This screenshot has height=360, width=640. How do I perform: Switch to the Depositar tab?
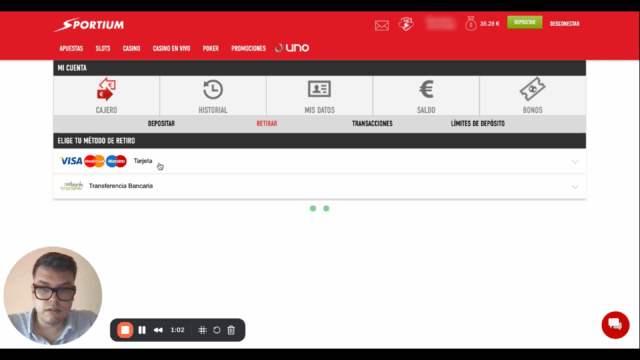click(x=161, y=123)
